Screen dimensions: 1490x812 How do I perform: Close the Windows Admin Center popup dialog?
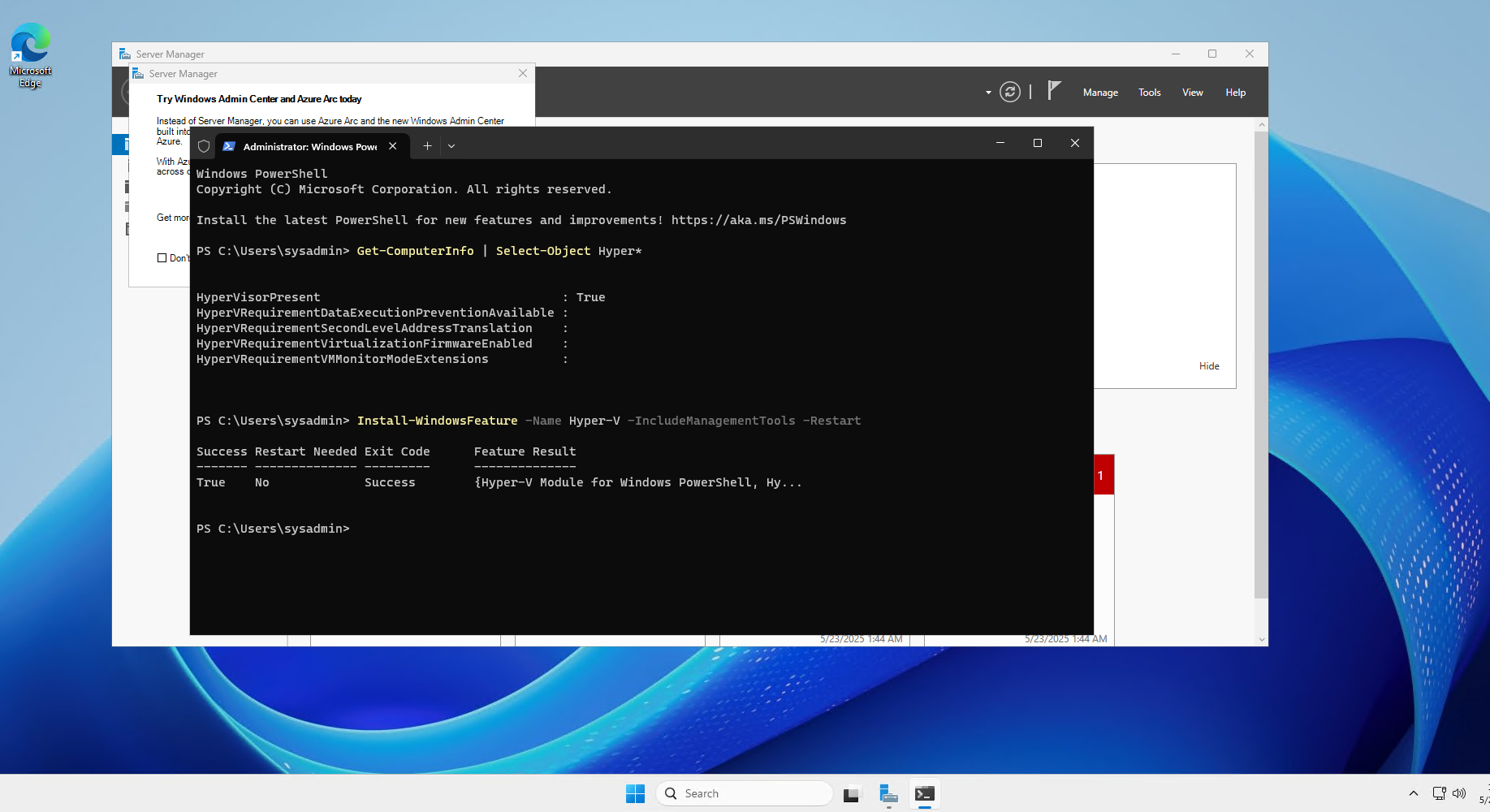pyautogui.click(x=523, y=73)
